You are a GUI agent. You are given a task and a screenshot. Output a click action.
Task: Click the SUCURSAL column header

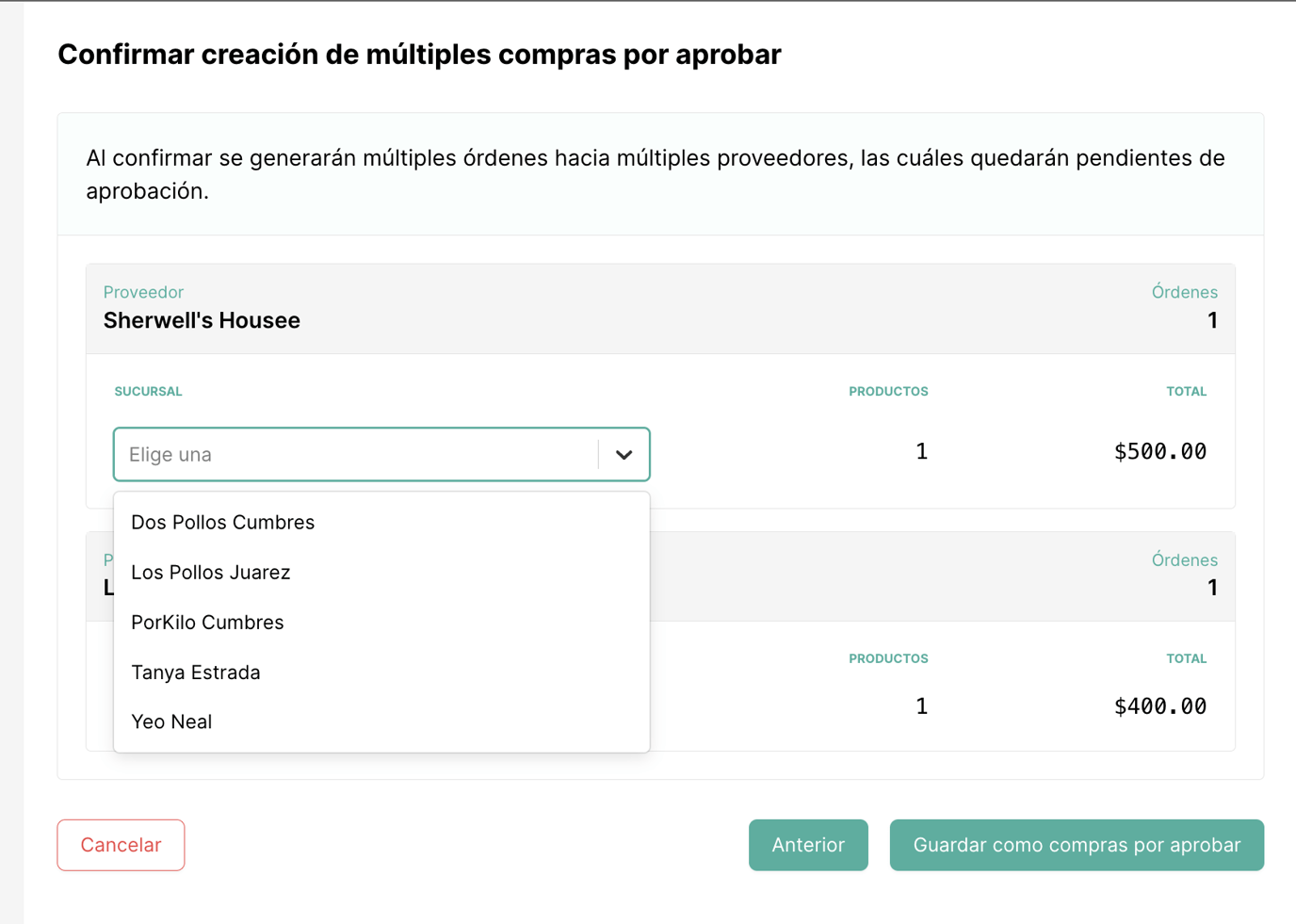(x=148, y=392)
